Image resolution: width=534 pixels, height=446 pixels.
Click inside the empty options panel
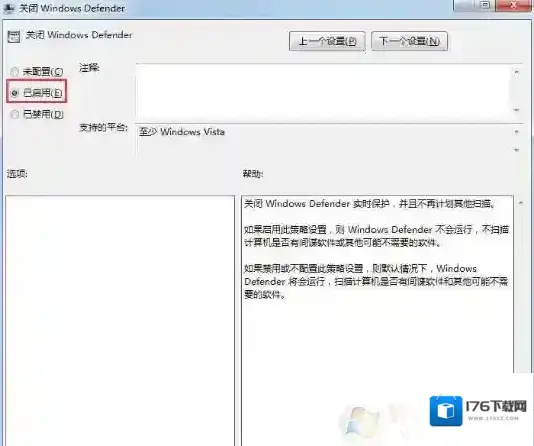120,320
